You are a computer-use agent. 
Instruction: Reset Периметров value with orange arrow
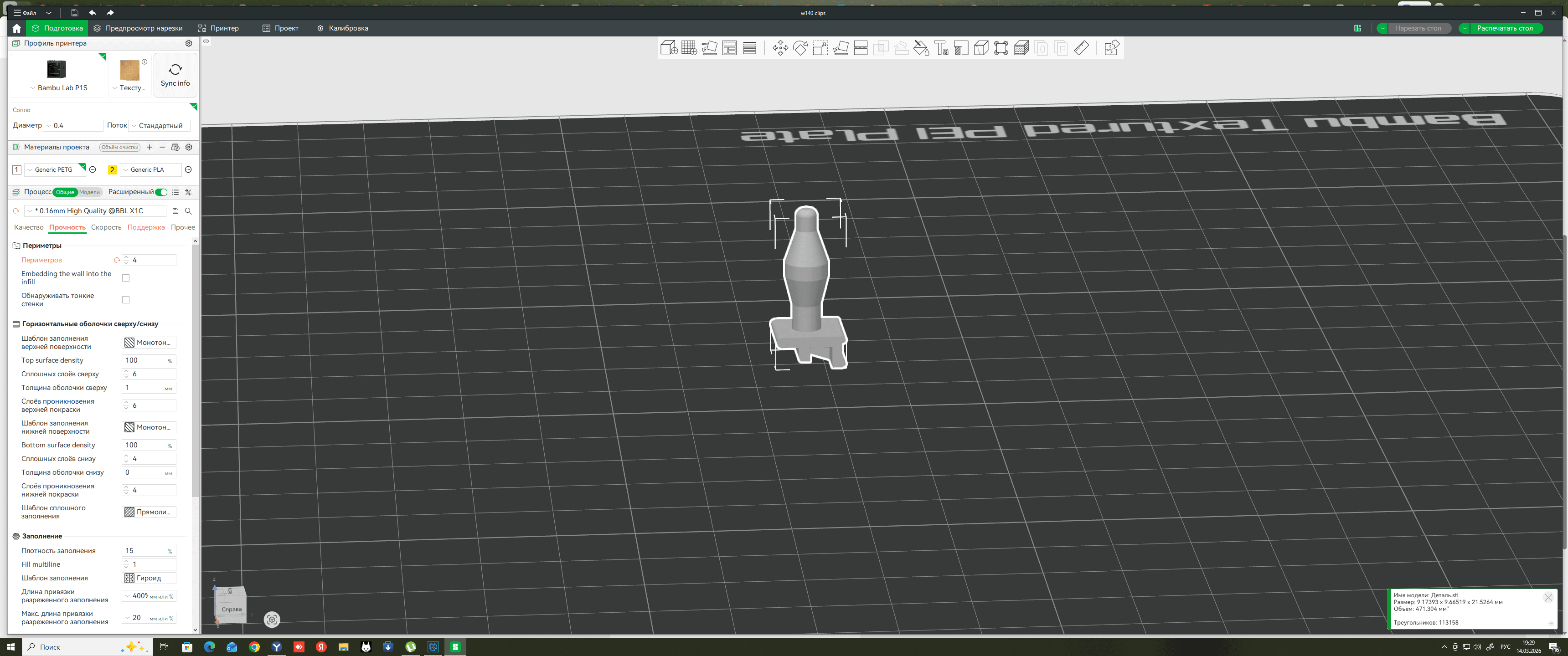pyautogui.click(x=117, y=261)
